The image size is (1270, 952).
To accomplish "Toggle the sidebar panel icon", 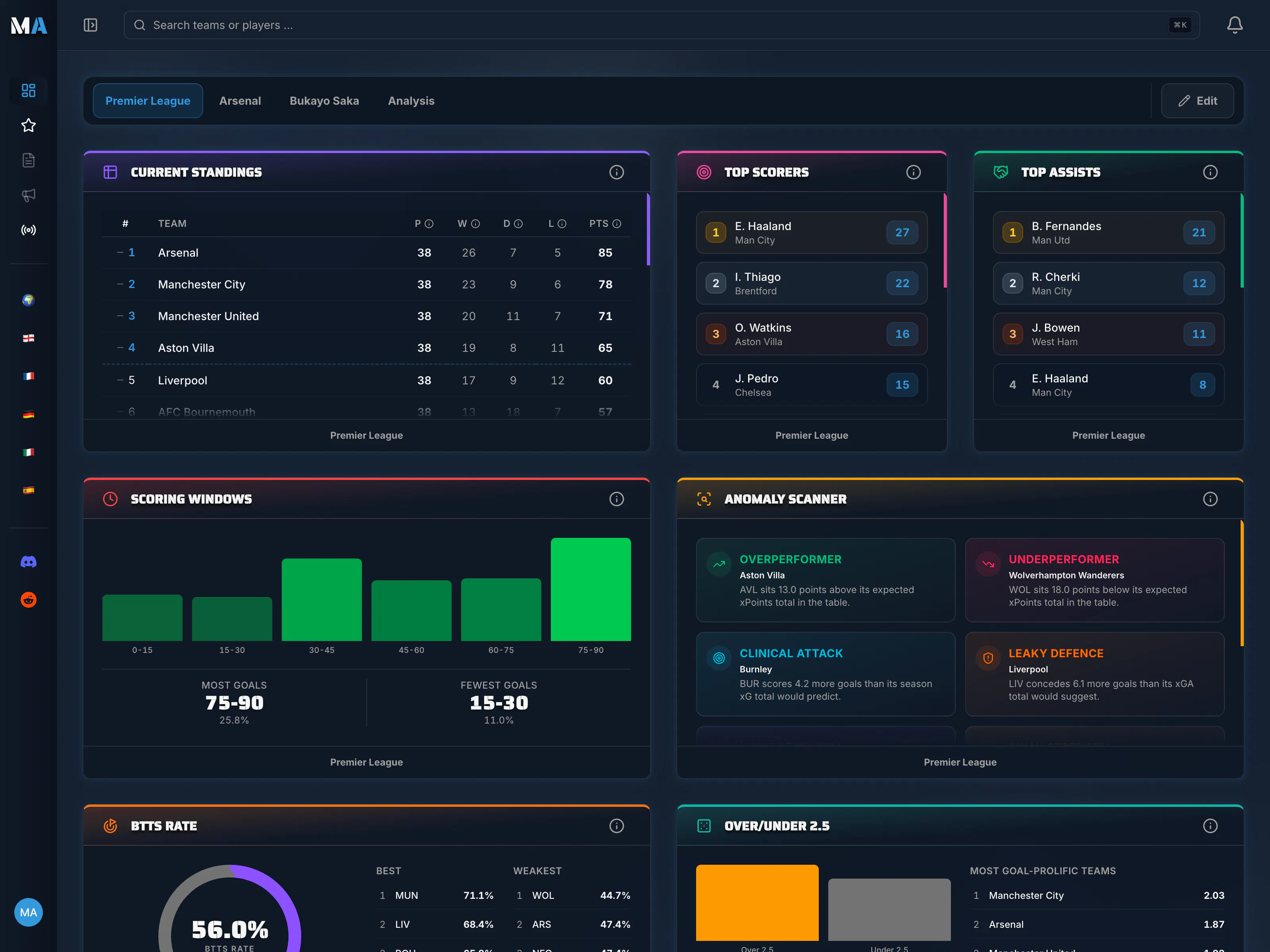I will coord(90,25).
